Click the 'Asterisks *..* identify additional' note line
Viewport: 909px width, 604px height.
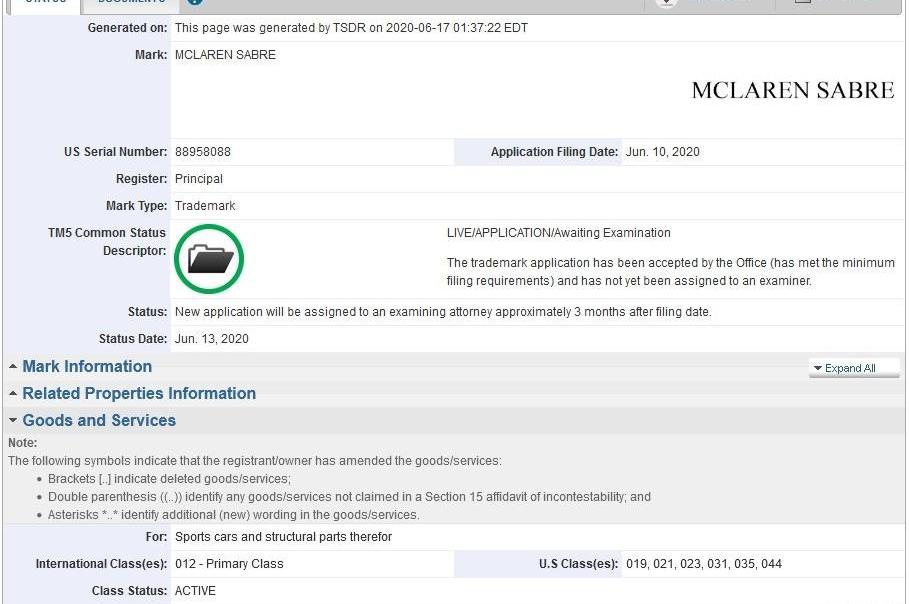(233, 515)
